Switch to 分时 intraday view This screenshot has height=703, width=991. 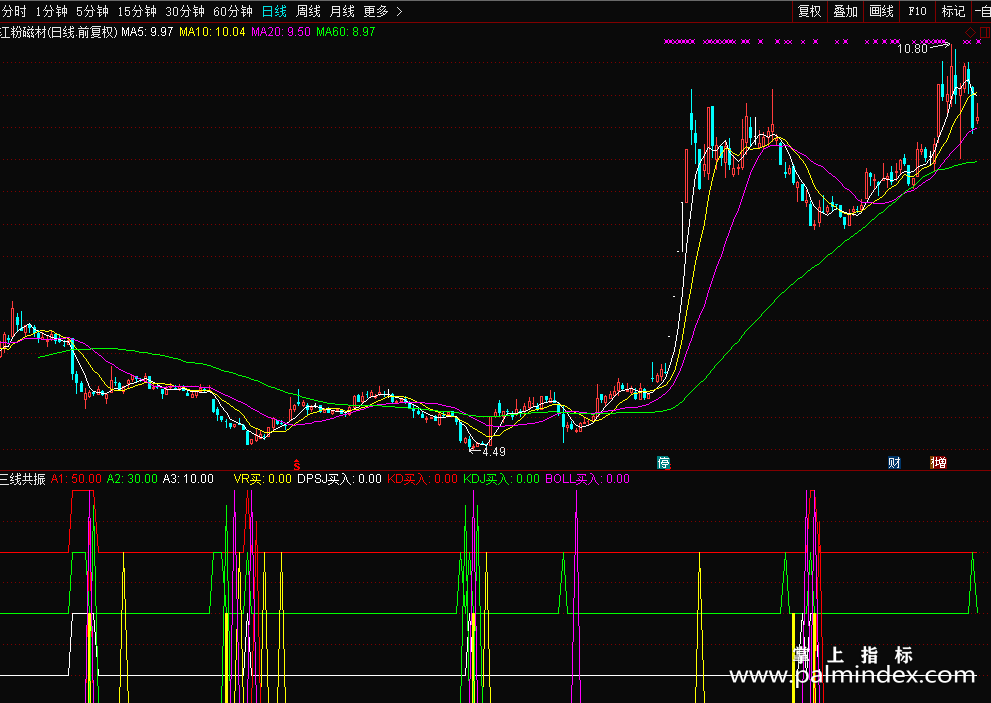[14, 11]
